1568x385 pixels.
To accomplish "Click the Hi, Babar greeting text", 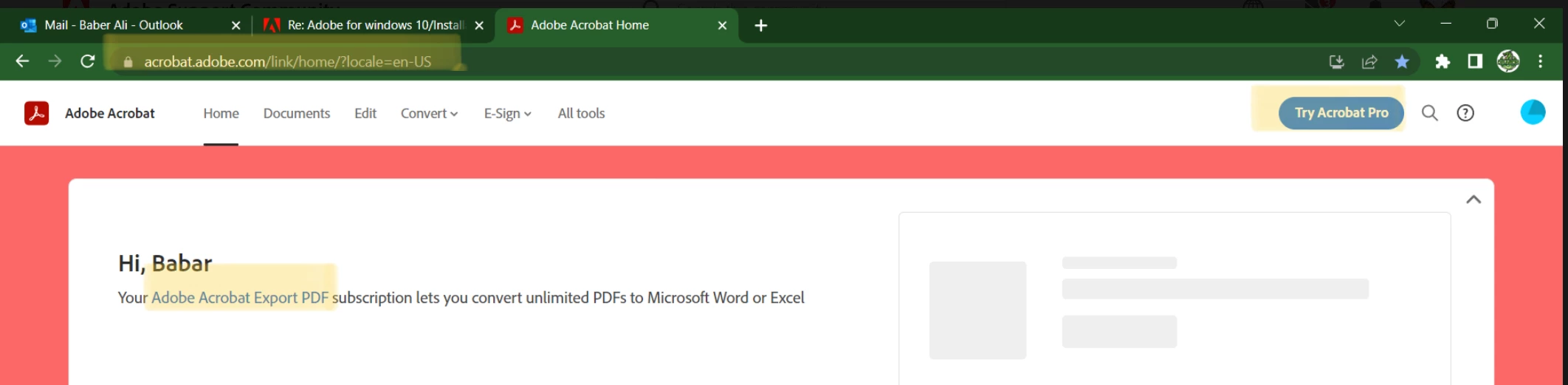I will pos(165,263).
